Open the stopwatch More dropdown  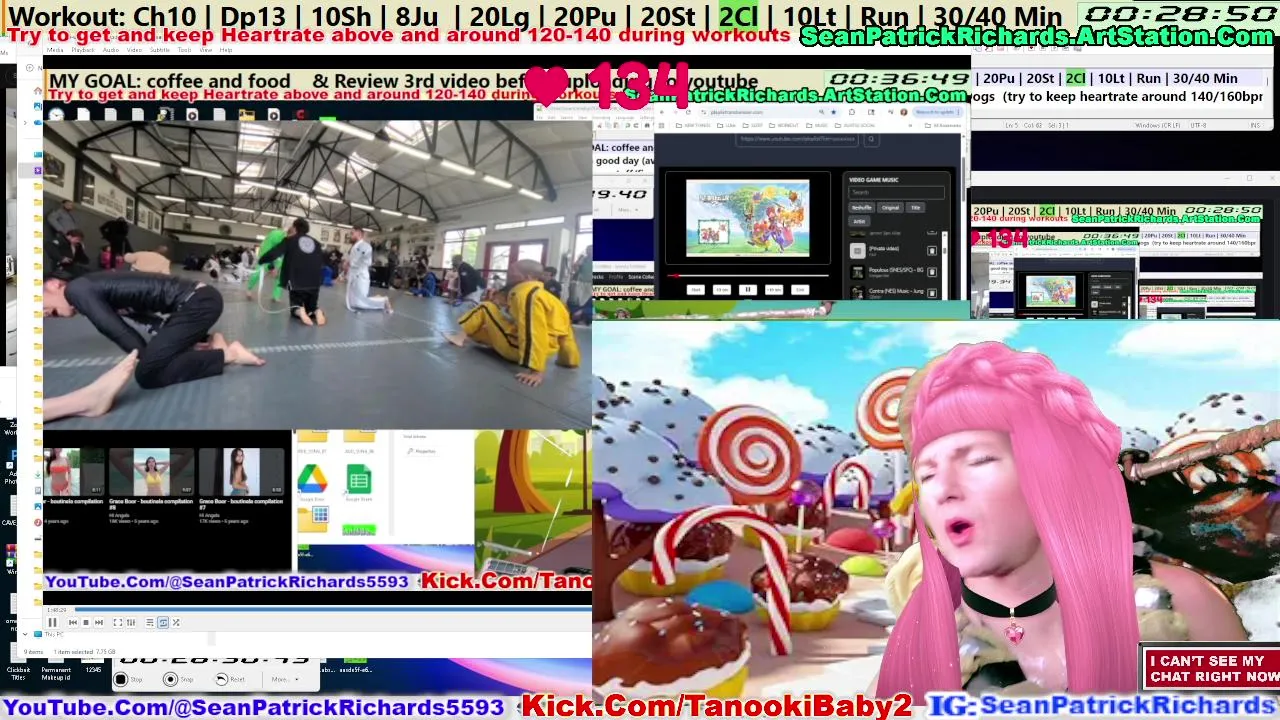[285, 679]
